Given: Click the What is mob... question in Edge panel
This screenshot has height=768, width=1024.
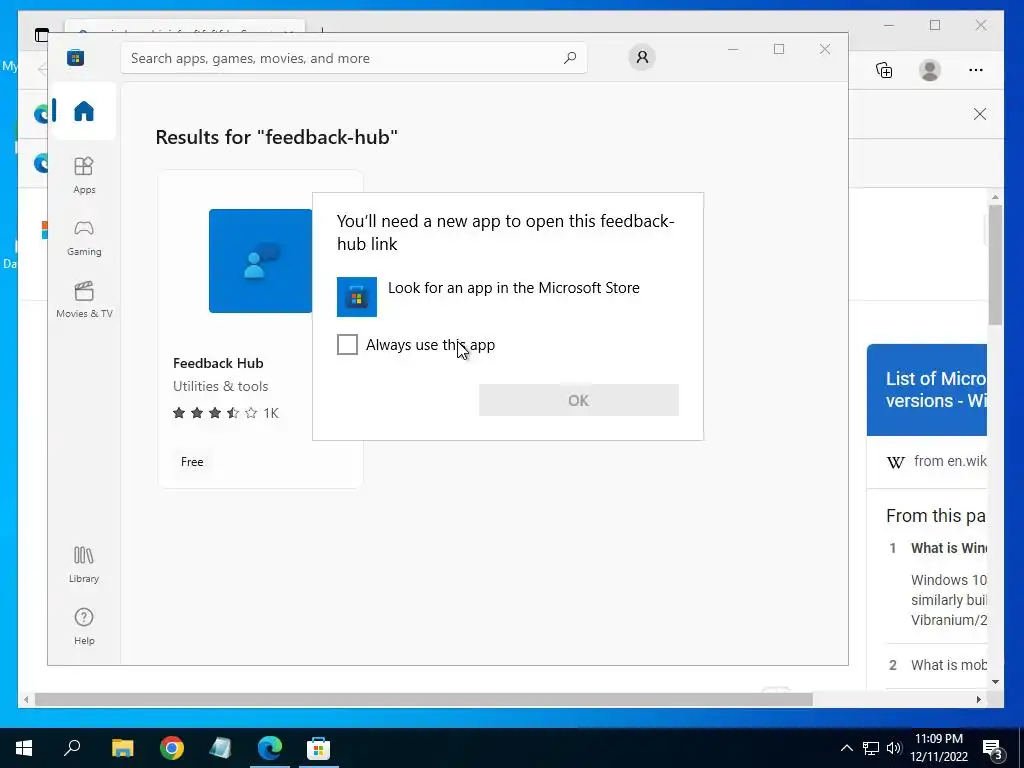Looking at the screenshot, I should 948,665.
